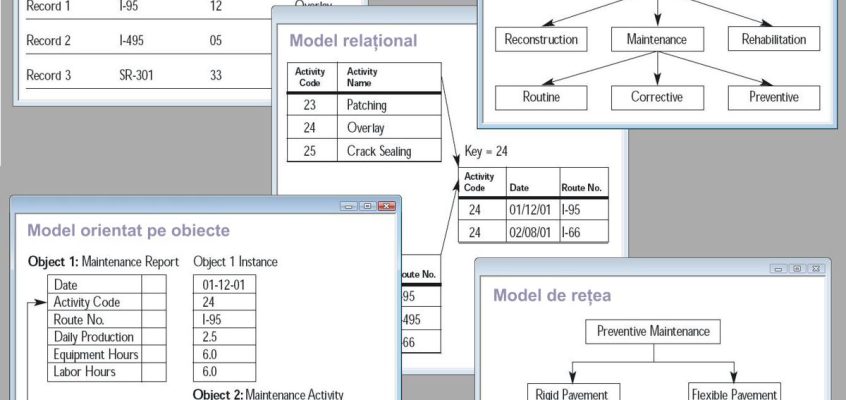
Task: Select the Routine node box
Action: tap(541, 97)
